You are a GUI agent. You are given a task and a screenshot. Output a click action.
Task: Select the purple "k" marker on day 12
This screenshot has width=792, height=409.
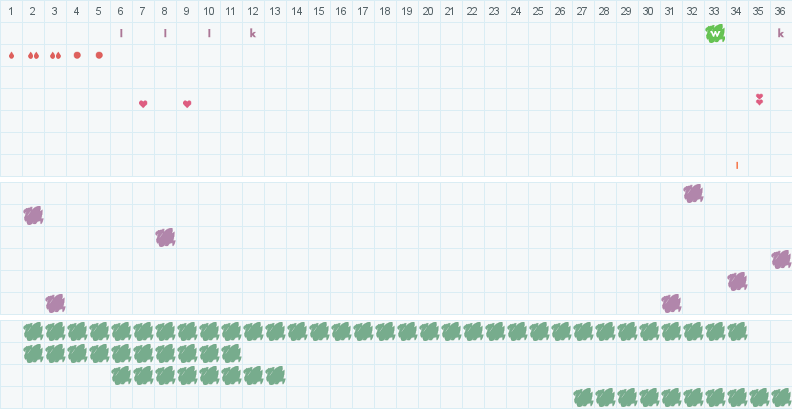[x=253, y=34]
